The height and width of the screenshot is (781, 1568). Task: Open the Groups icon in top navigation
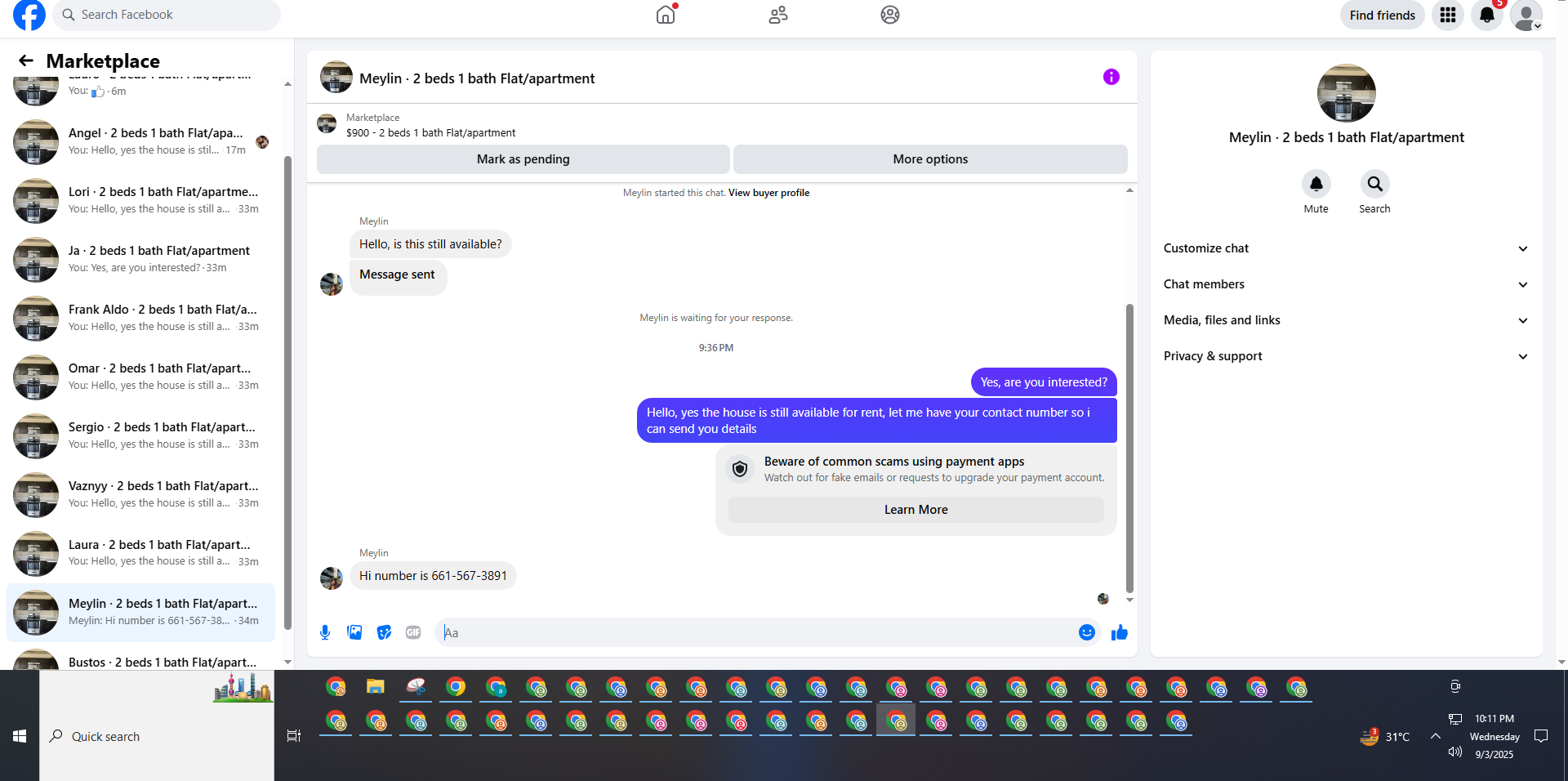point(890,15)
